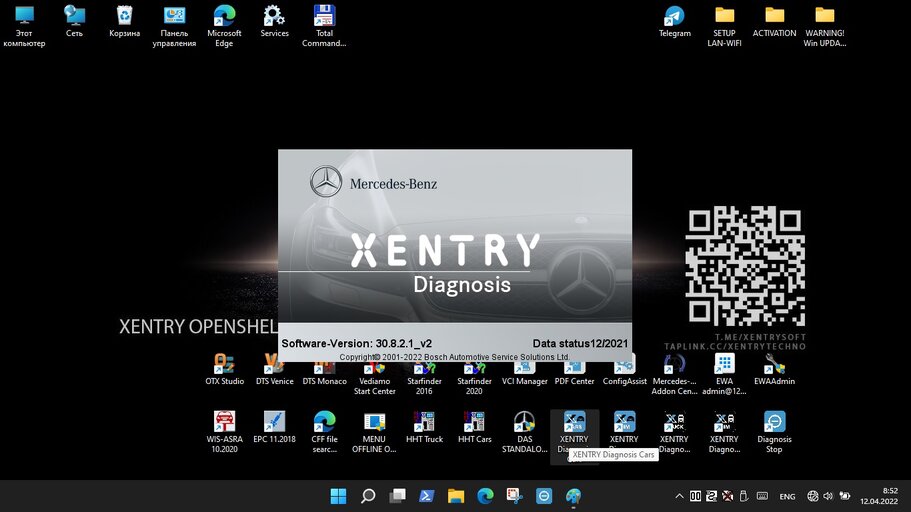Open Microsoft Edge in the taskbar

click(485, 496)
